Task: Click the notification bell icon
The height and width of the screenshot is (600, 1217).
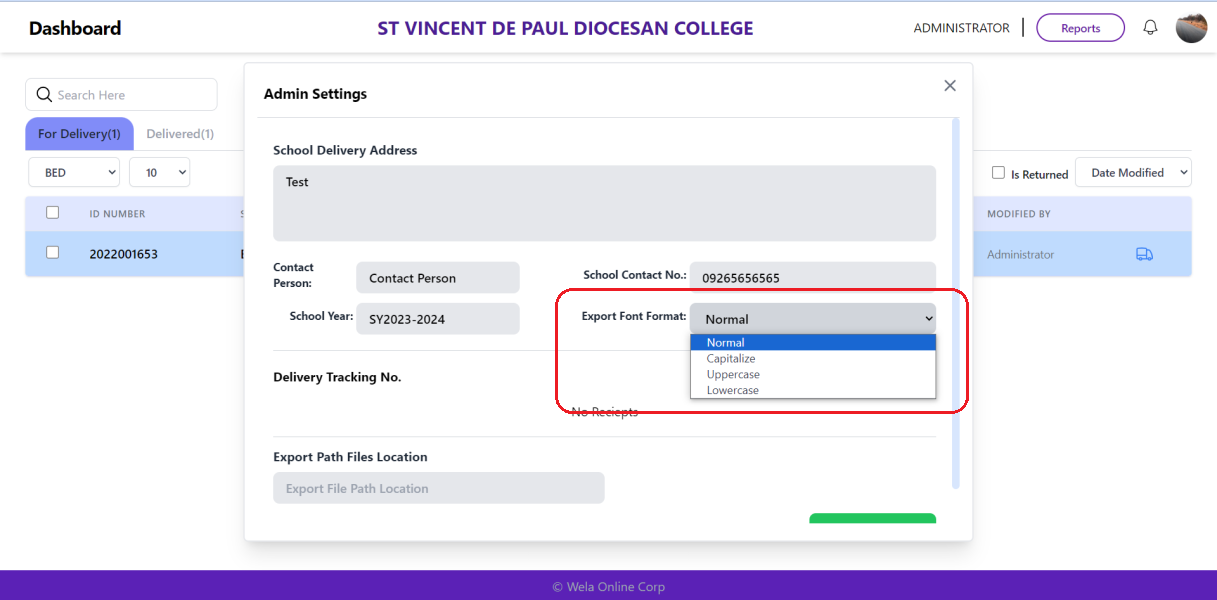Action: tap(1150, 28)
